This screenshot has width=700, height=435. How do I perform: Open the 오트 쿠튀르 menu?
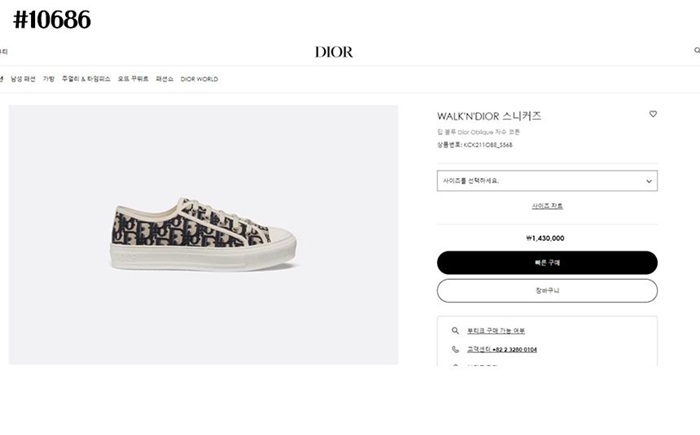133,79
